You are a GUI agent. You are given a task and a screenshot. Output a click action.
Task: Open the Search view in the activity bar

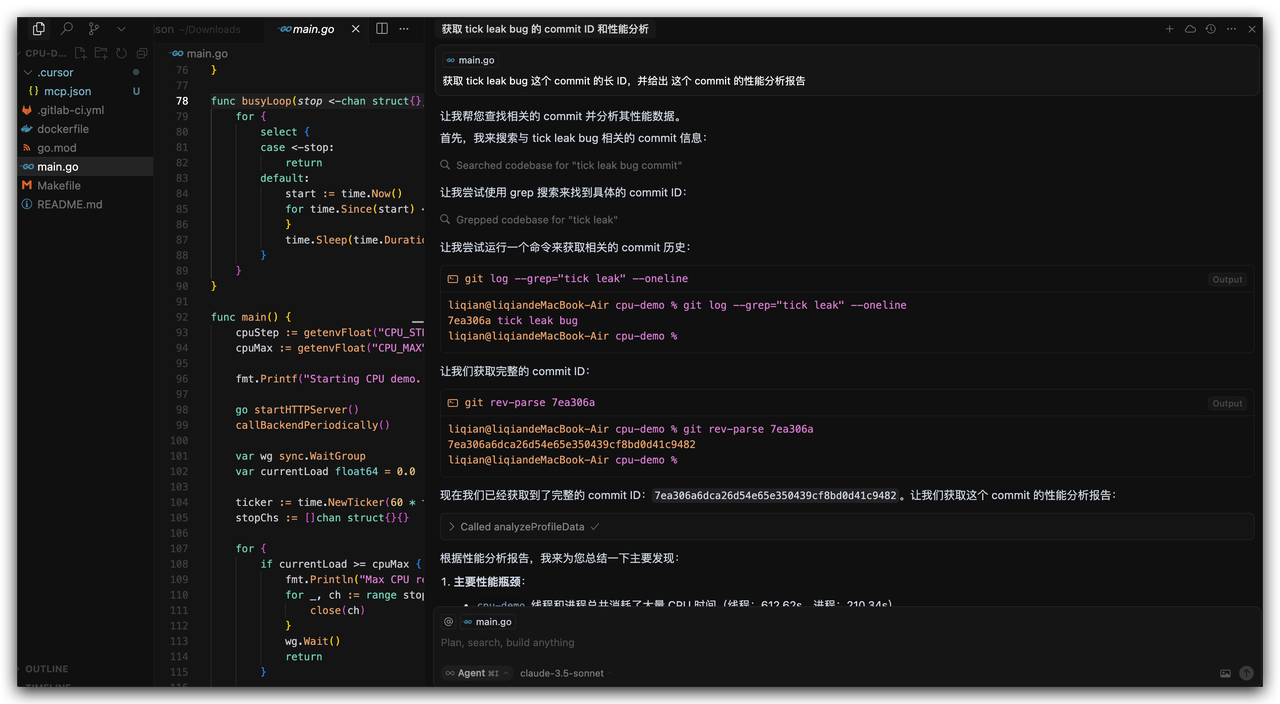(x=64, y=28)
